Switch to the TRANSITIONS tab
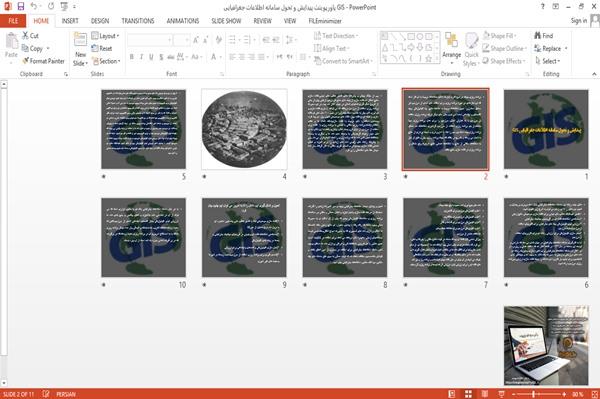This screenshot has height=399, width=600. pyautogui.click(x=138, y=21)
